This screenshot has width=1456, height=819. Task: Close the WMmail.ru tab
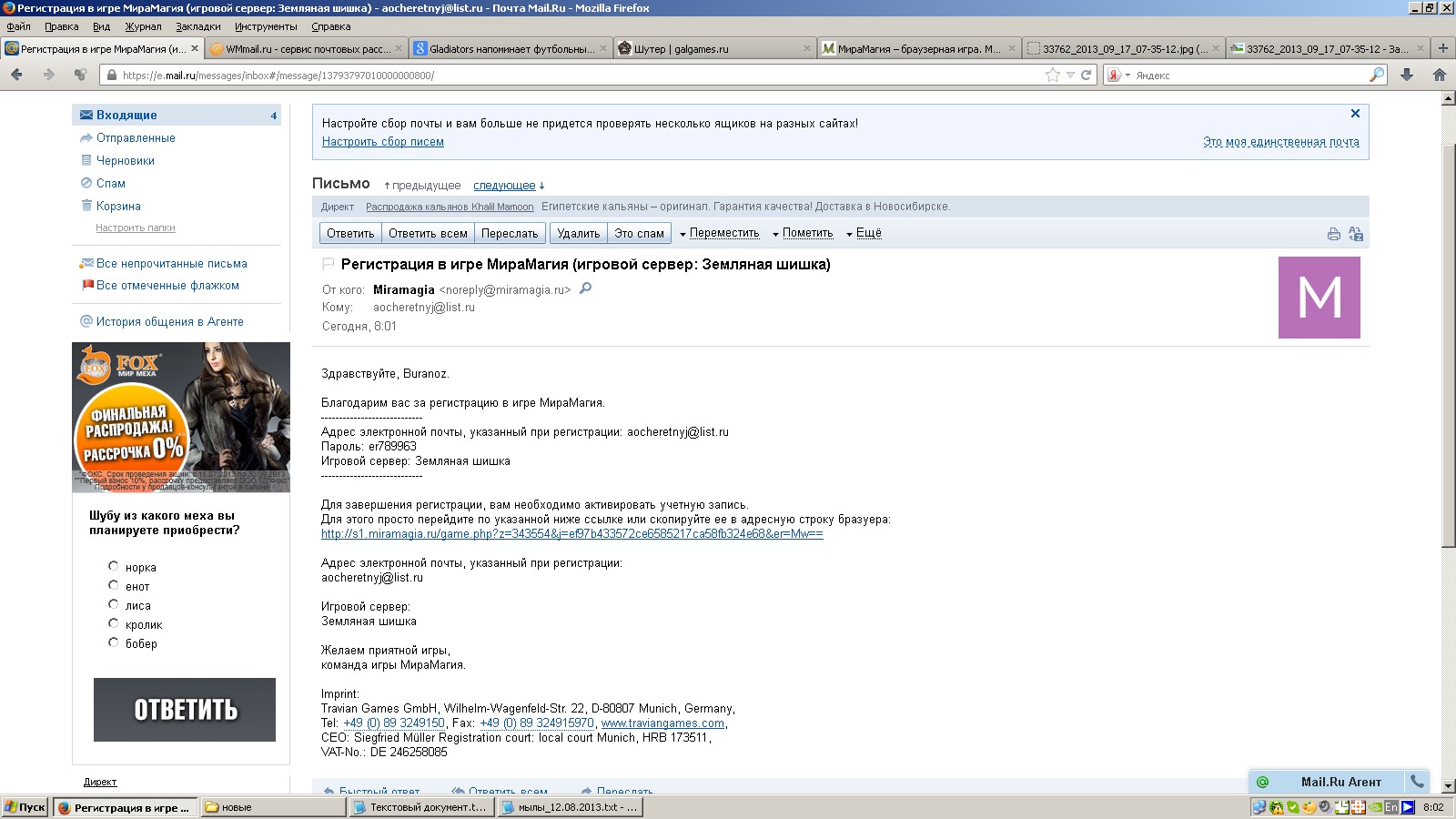[x=398, y=48]
